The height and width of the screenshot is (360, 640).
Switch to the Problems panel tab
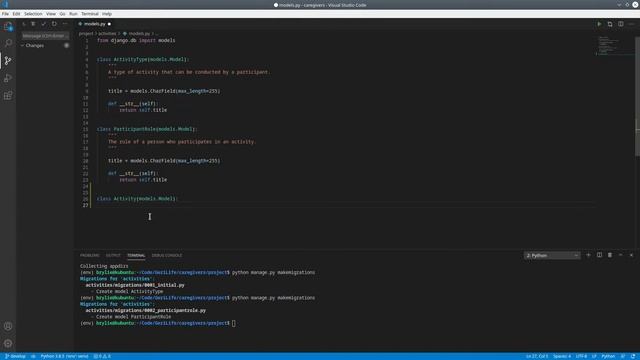tap(89, 256)
